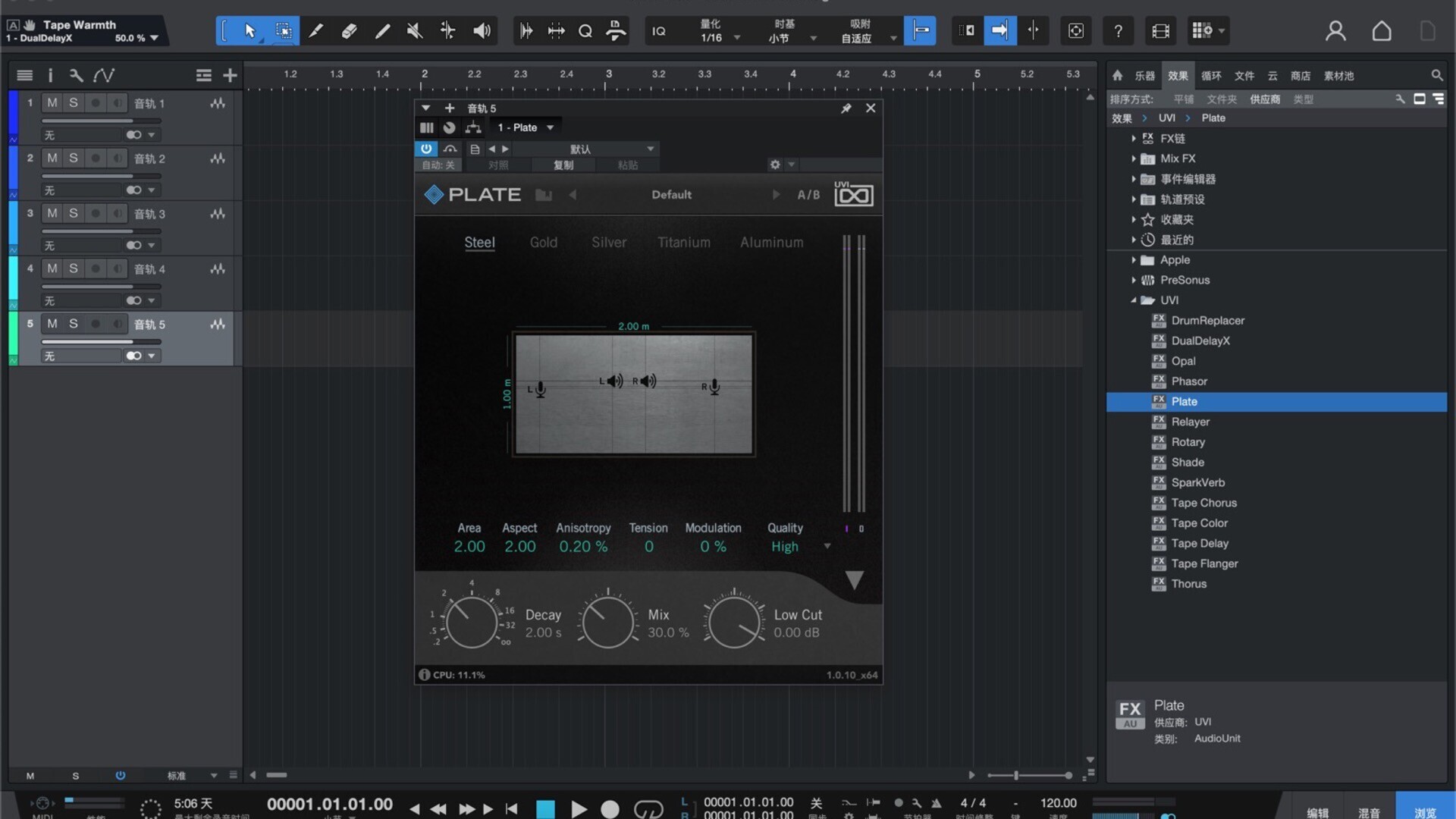The height and width of the screenshot is (819, 1456).
Task: Search in browser with magnifier icon
Action: pos(1436,76)
